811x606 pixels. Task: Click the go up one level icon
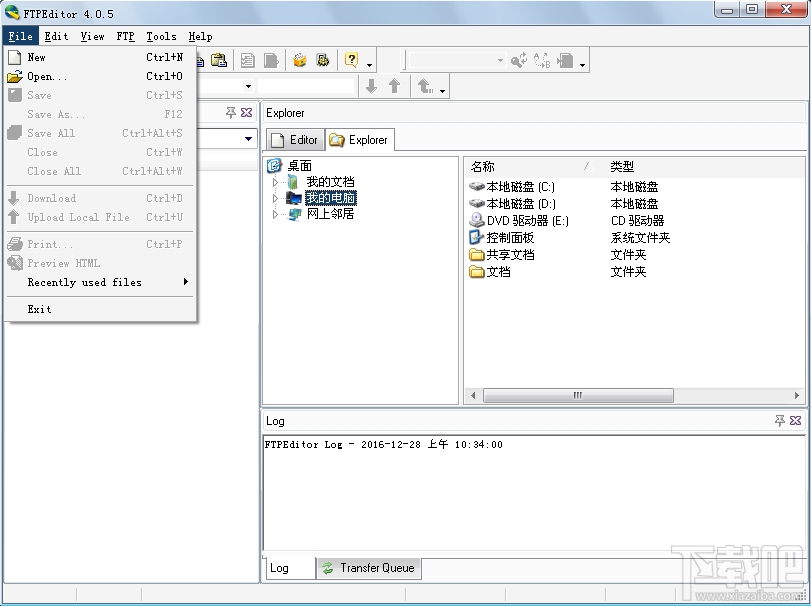(425, 86)
